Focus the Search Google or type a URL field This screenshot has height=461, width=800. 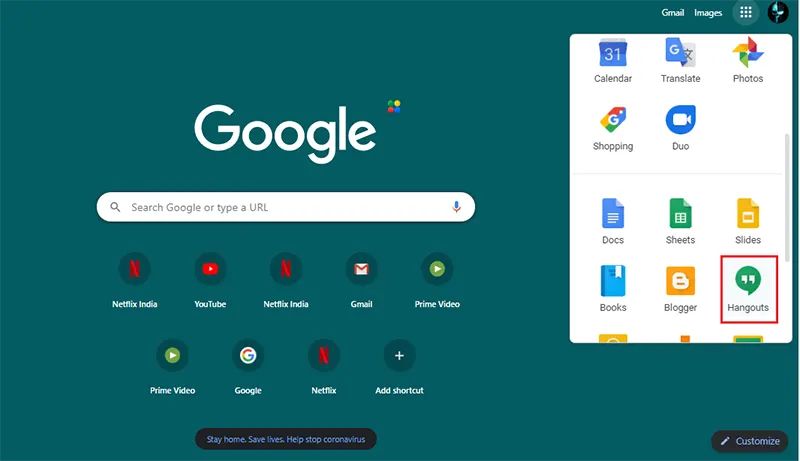coord(286,207)
